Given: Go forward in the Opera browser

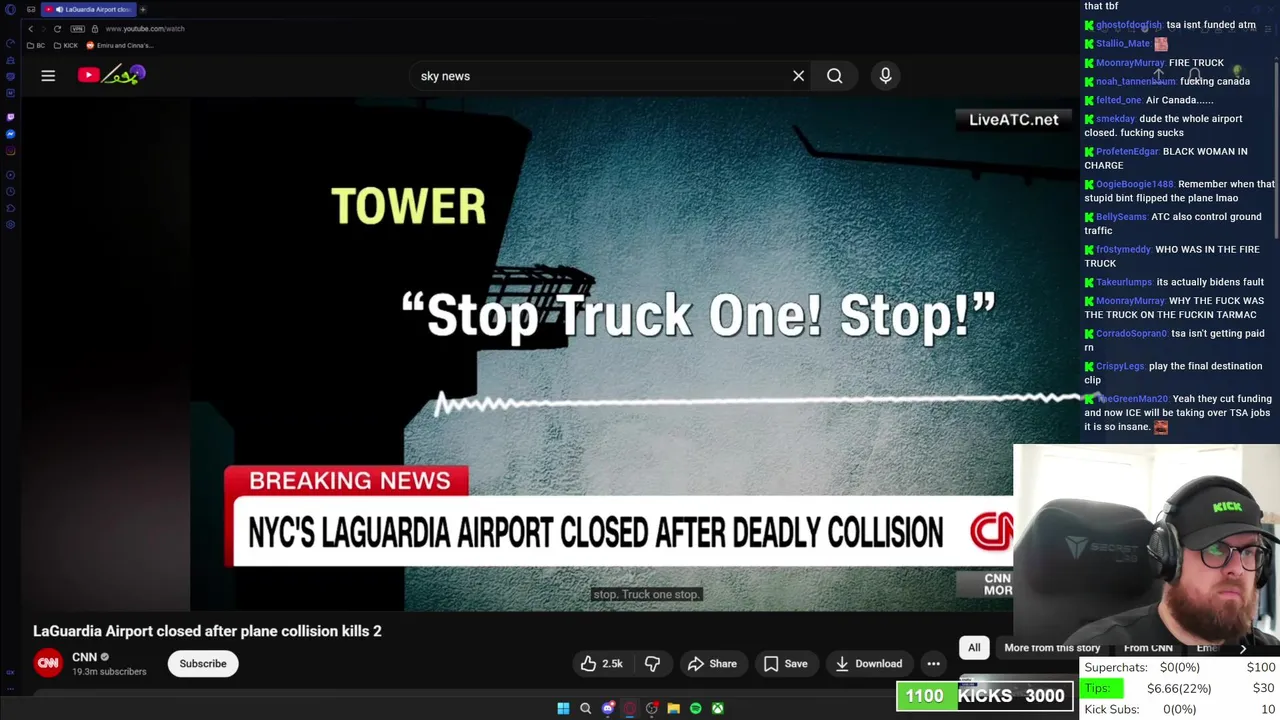Looking at the screenshot, I should pyautogui.click(x=43, y=29).
